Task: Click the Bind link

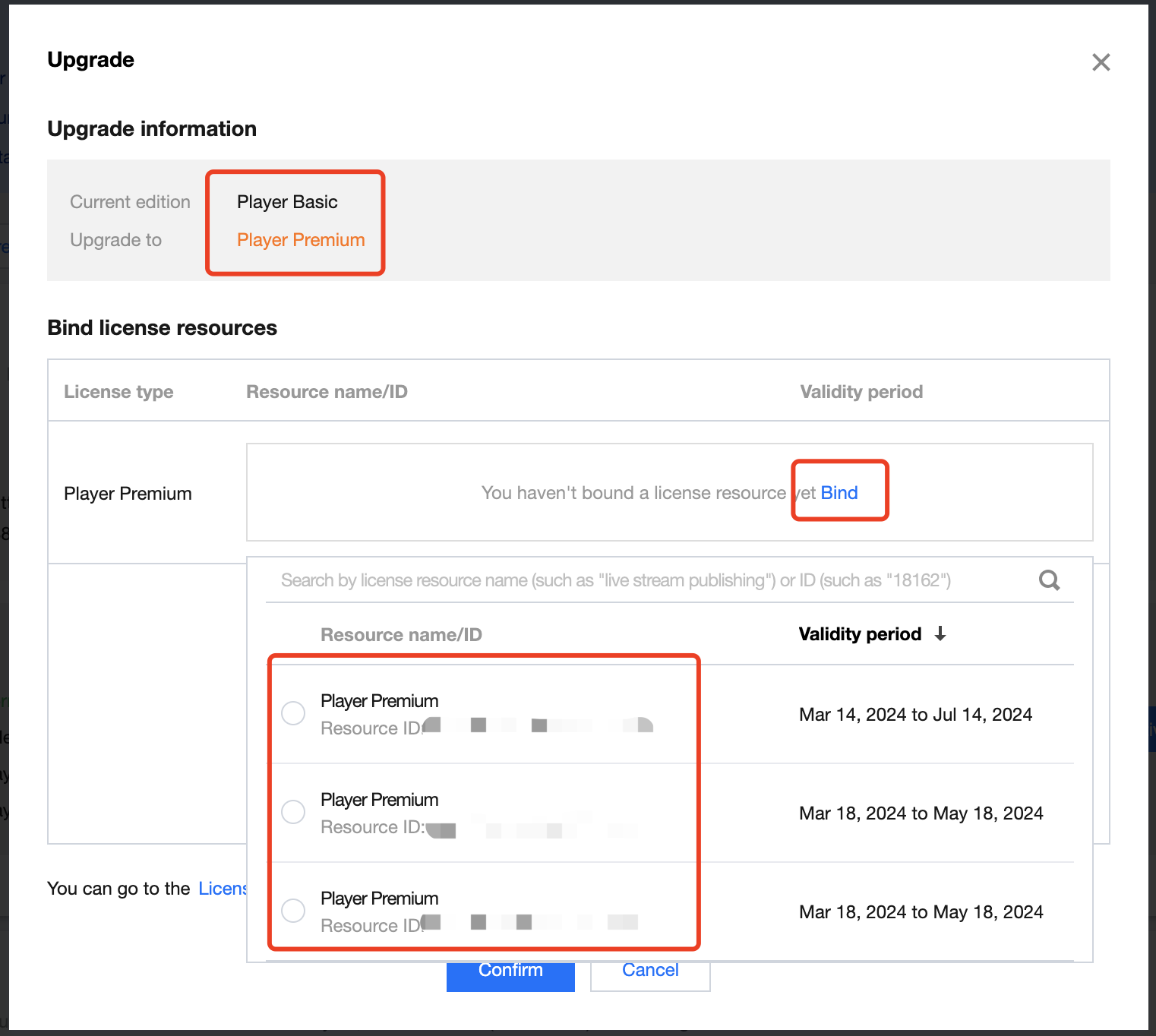Action: point(839,493)
